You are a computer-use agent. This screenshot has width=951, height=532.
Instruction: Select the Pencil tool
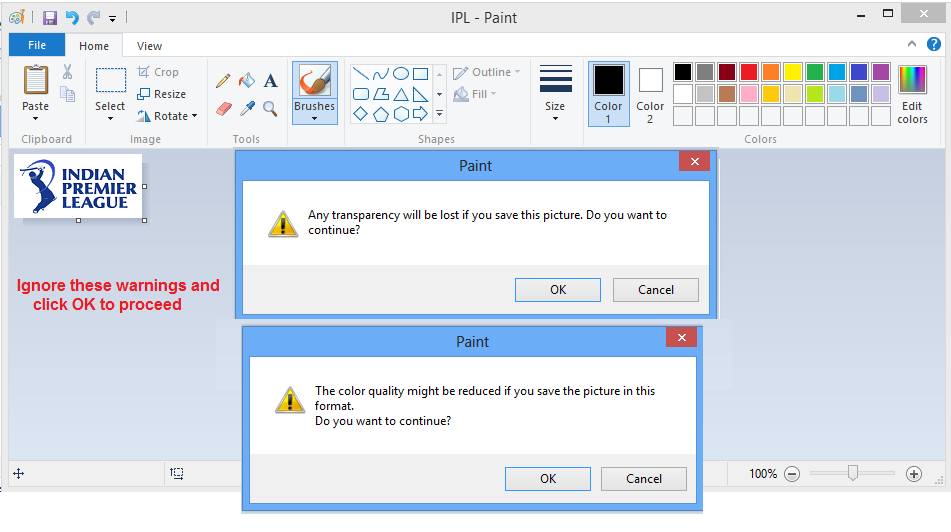pos(223,81)
